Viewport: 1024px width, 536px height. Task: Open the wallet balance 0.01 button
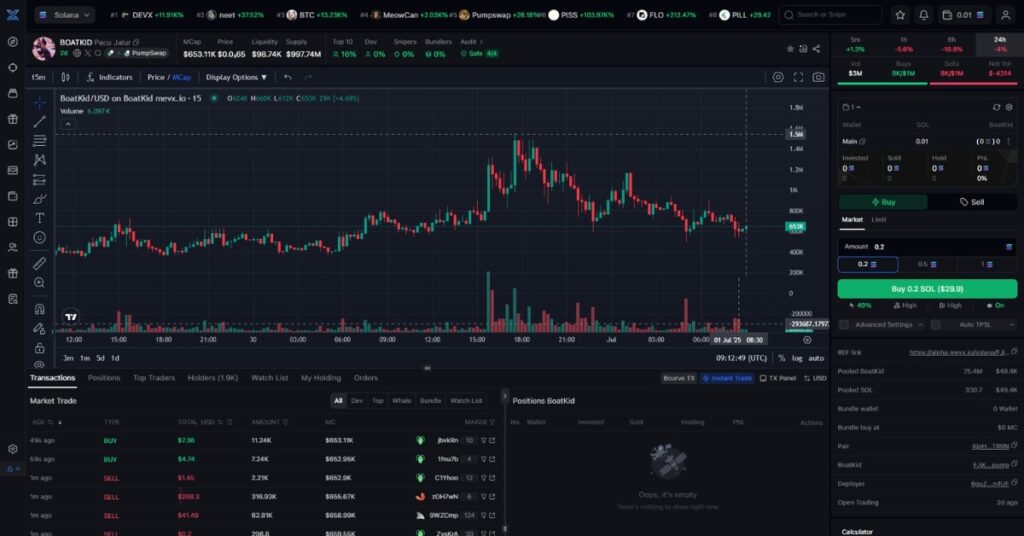[964, 14]
